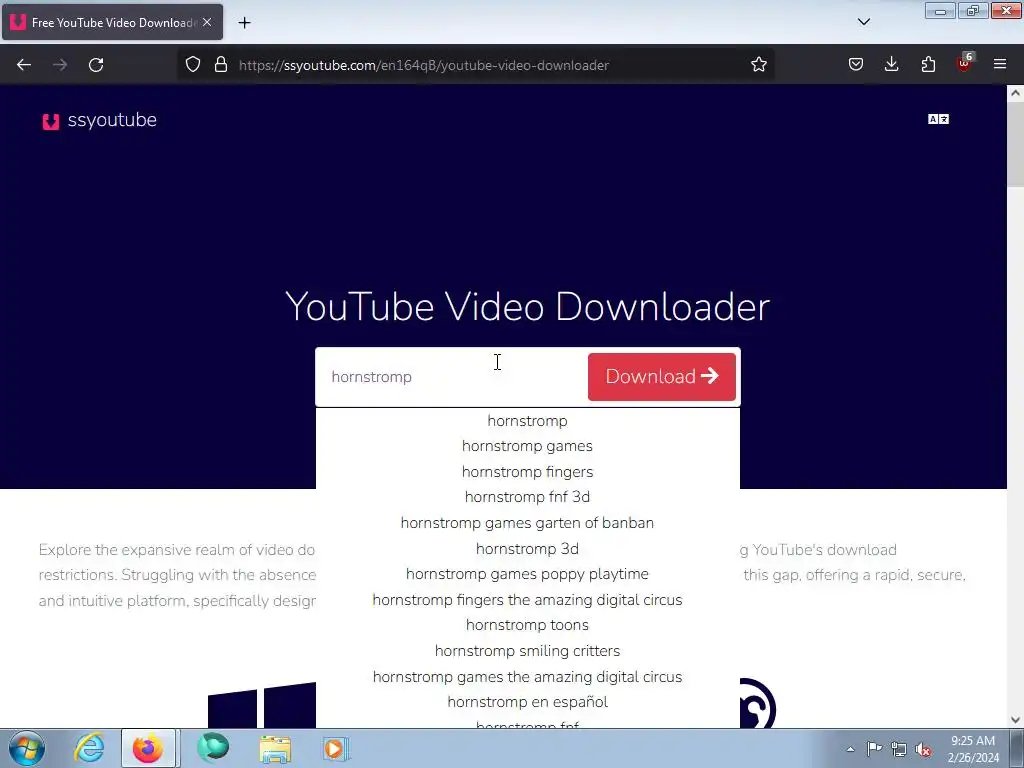Click the browser address bar URL
The width and height of the screenshot is (1024, 768).
424,65
